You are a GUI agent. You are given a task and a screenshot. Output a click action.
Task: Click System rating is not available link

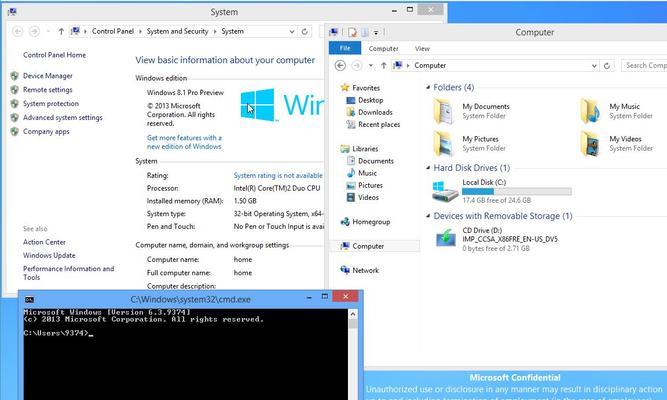coord(278,175)
